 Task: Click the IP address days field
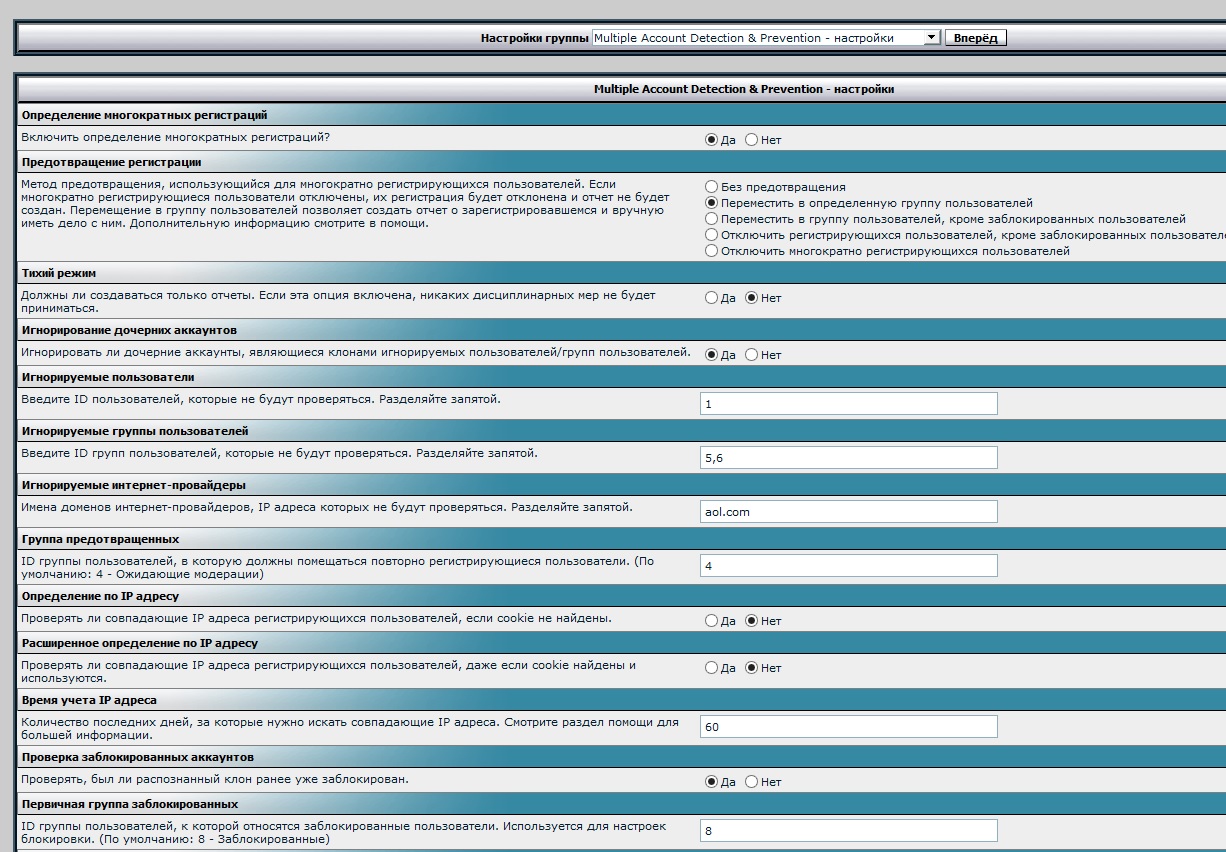[x=848, y=727]
